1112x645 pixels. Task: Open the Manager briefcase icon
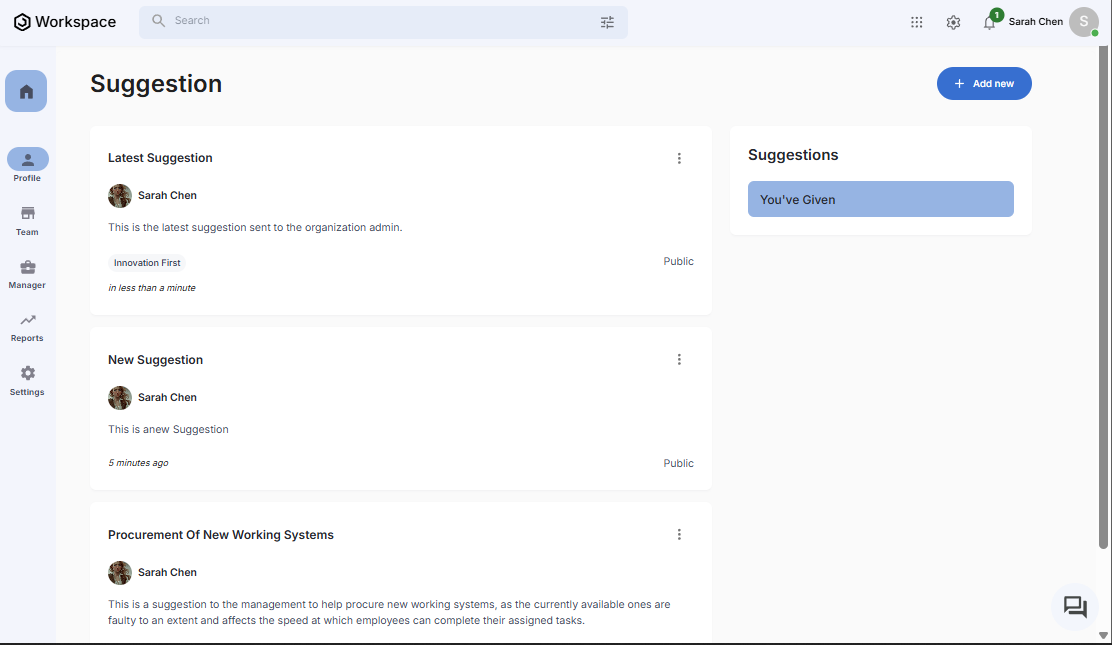pyautogui.click(x=27, y=268)
